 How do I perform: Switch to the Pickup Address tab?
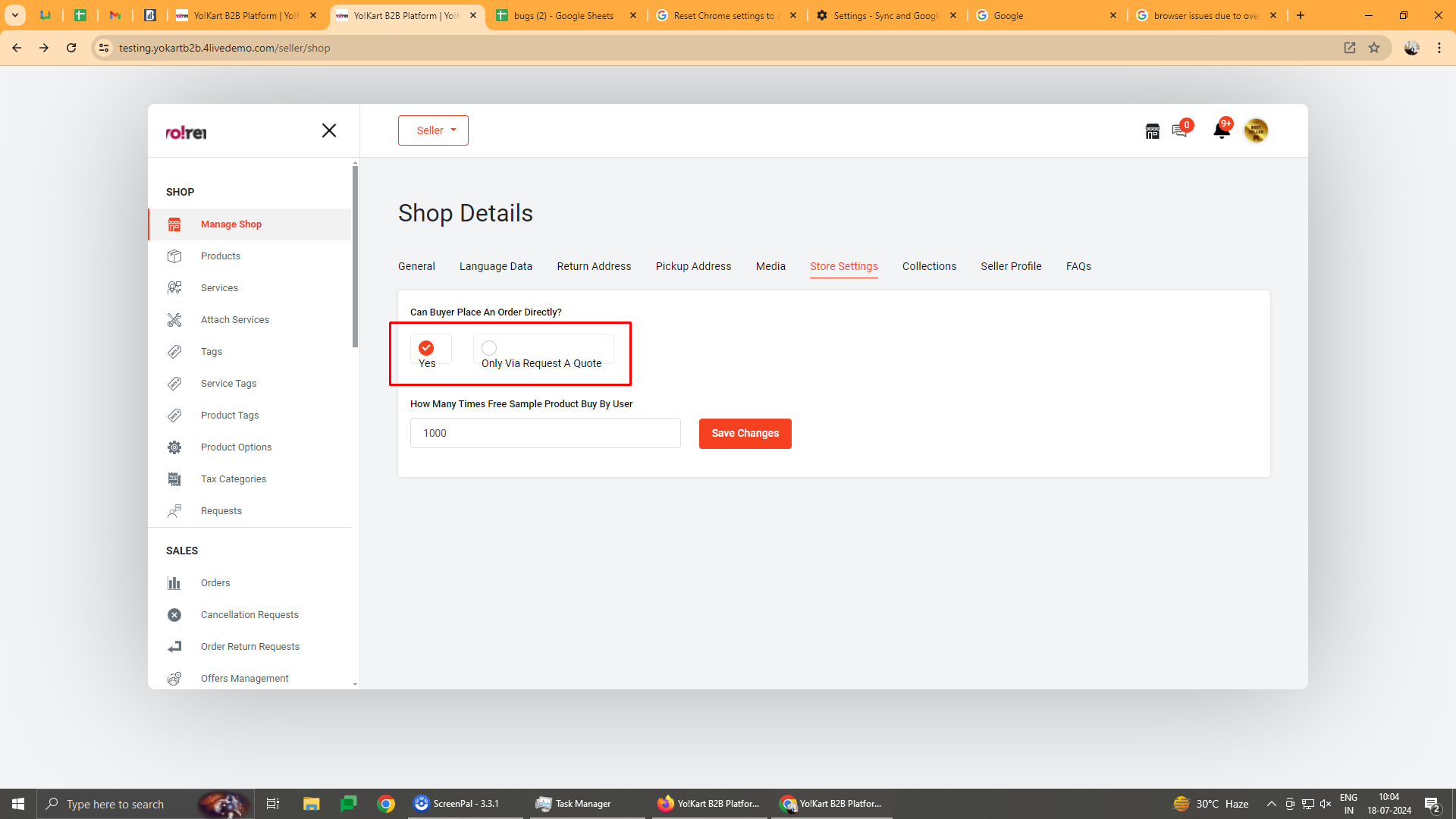pos(693,266)
